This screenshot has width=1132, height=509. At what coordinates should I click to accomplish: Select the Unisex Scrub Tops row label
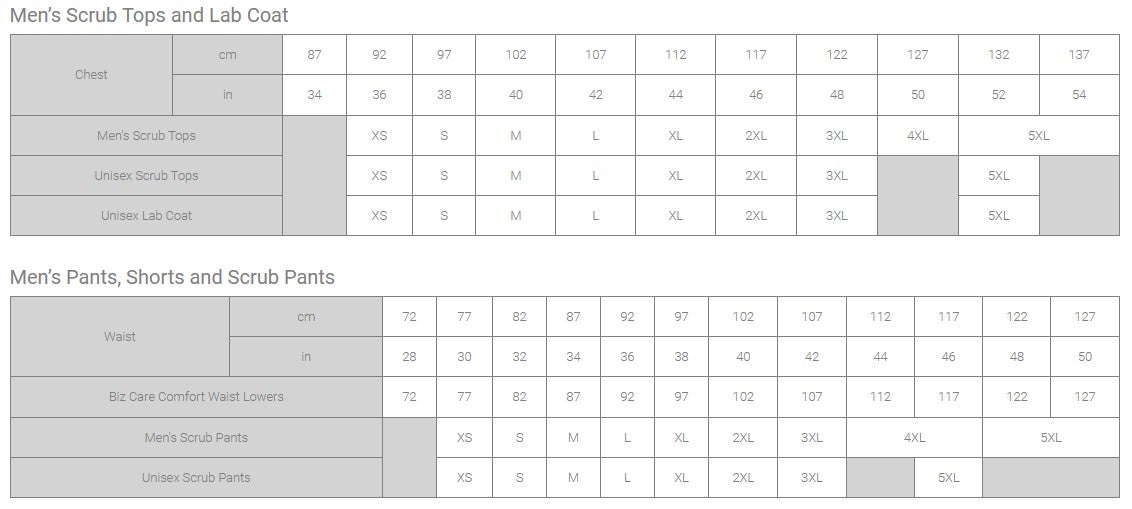click(146, 175)
